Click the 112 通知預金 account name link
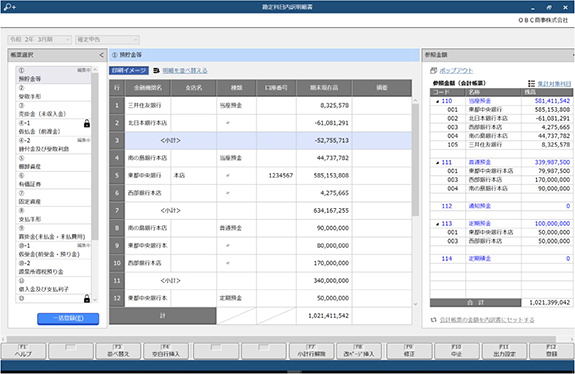The image size is (575, 374). tap(480, 206)
